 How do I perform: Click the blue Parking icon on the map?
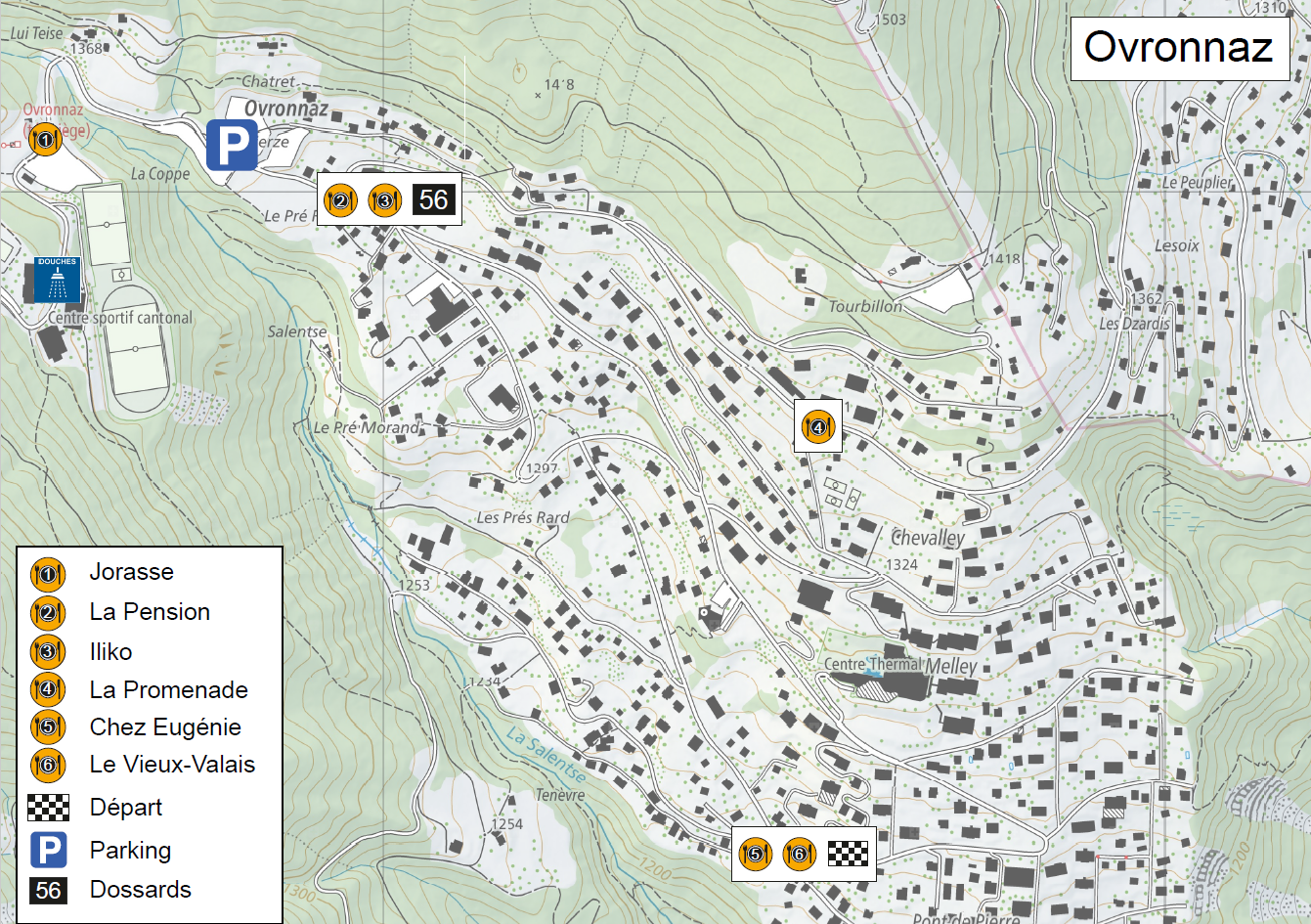click(x=232, y=146)
